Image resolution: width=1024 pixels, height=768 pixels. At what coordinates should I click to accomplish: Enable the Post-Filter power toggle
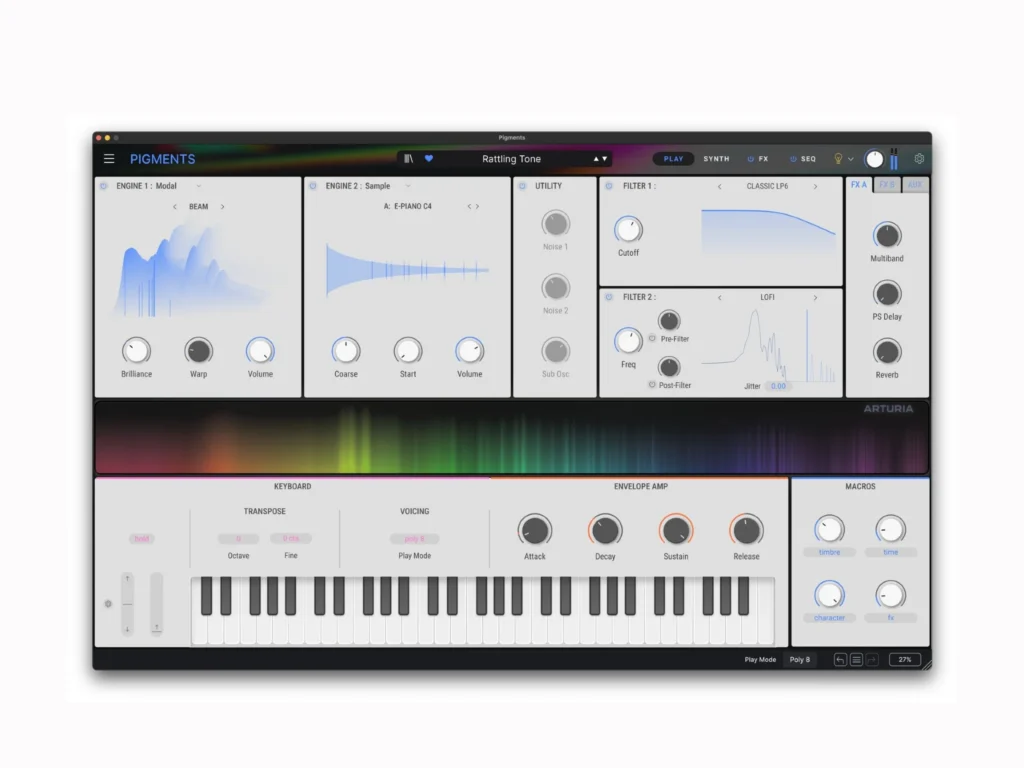click(652, 385)
